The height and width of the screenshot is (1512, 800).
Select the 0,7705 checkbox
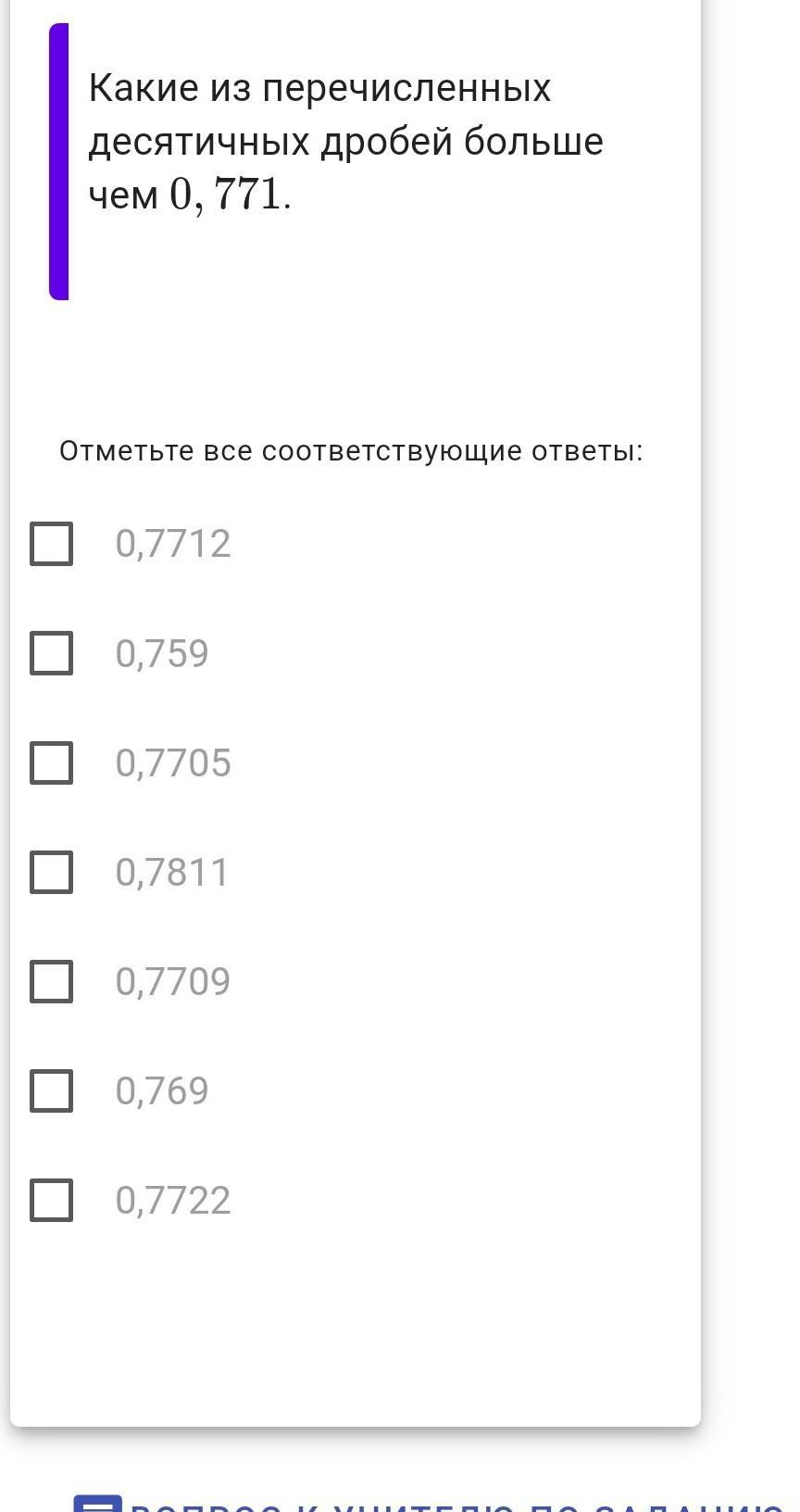click(52, 762)
